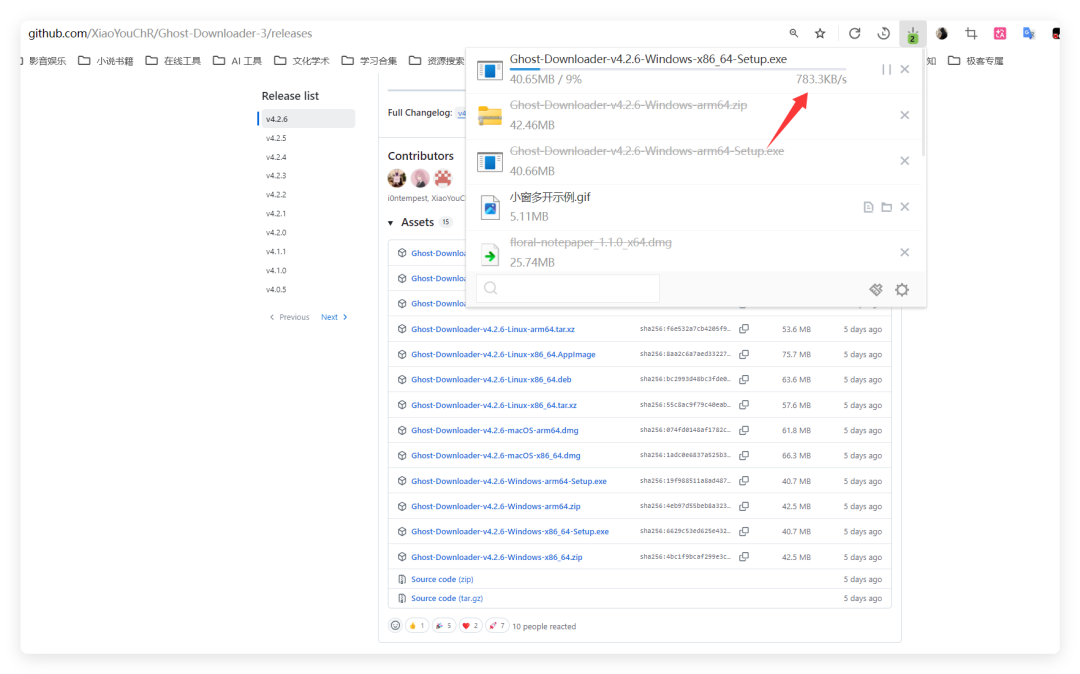1080x674 pixels.
Task: Click the download panel scrollbar
Action: pos(922,103)
